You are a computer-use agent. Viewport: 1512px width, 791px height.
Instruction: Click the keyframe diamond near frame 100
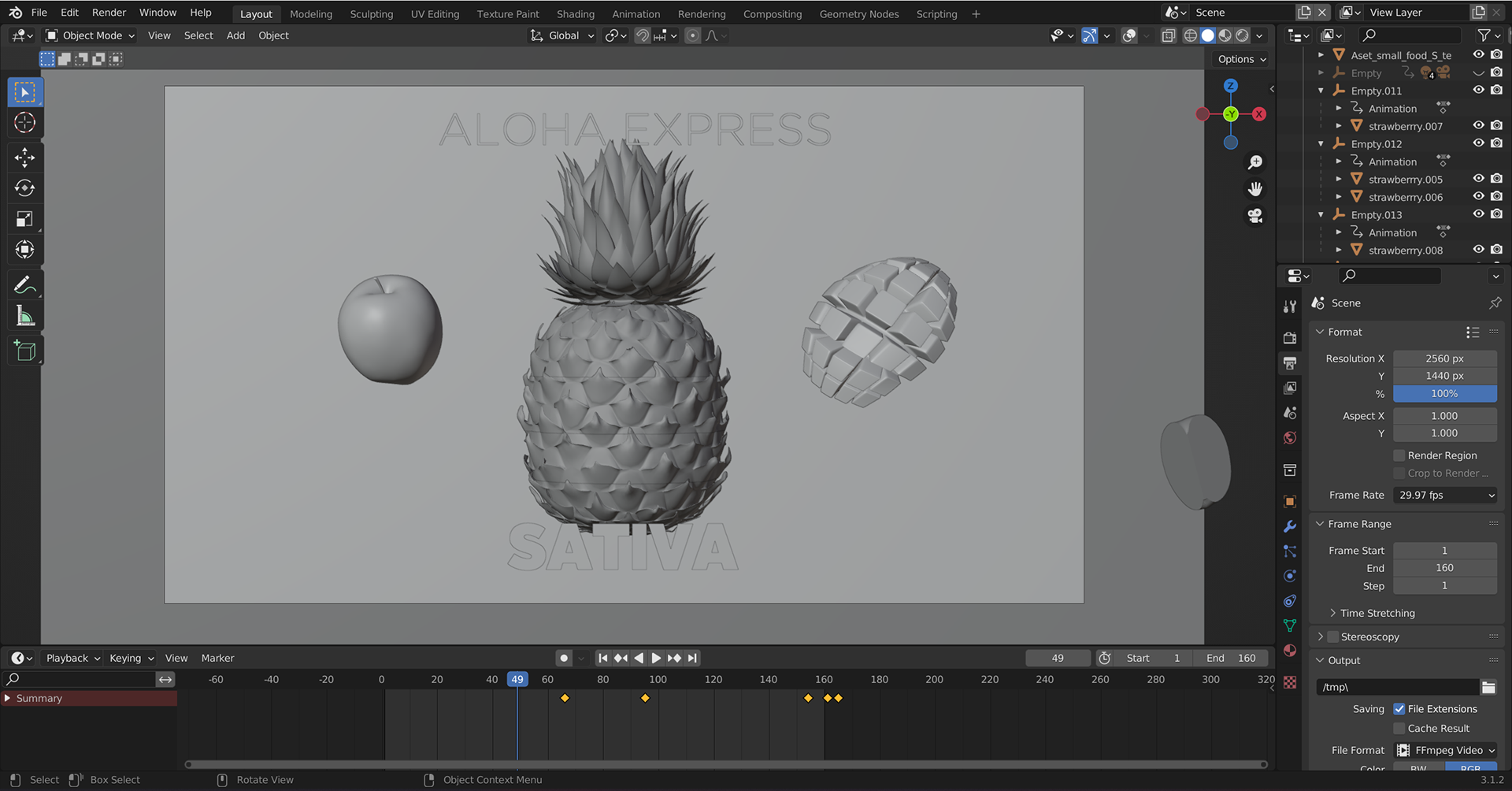point(645,698)
